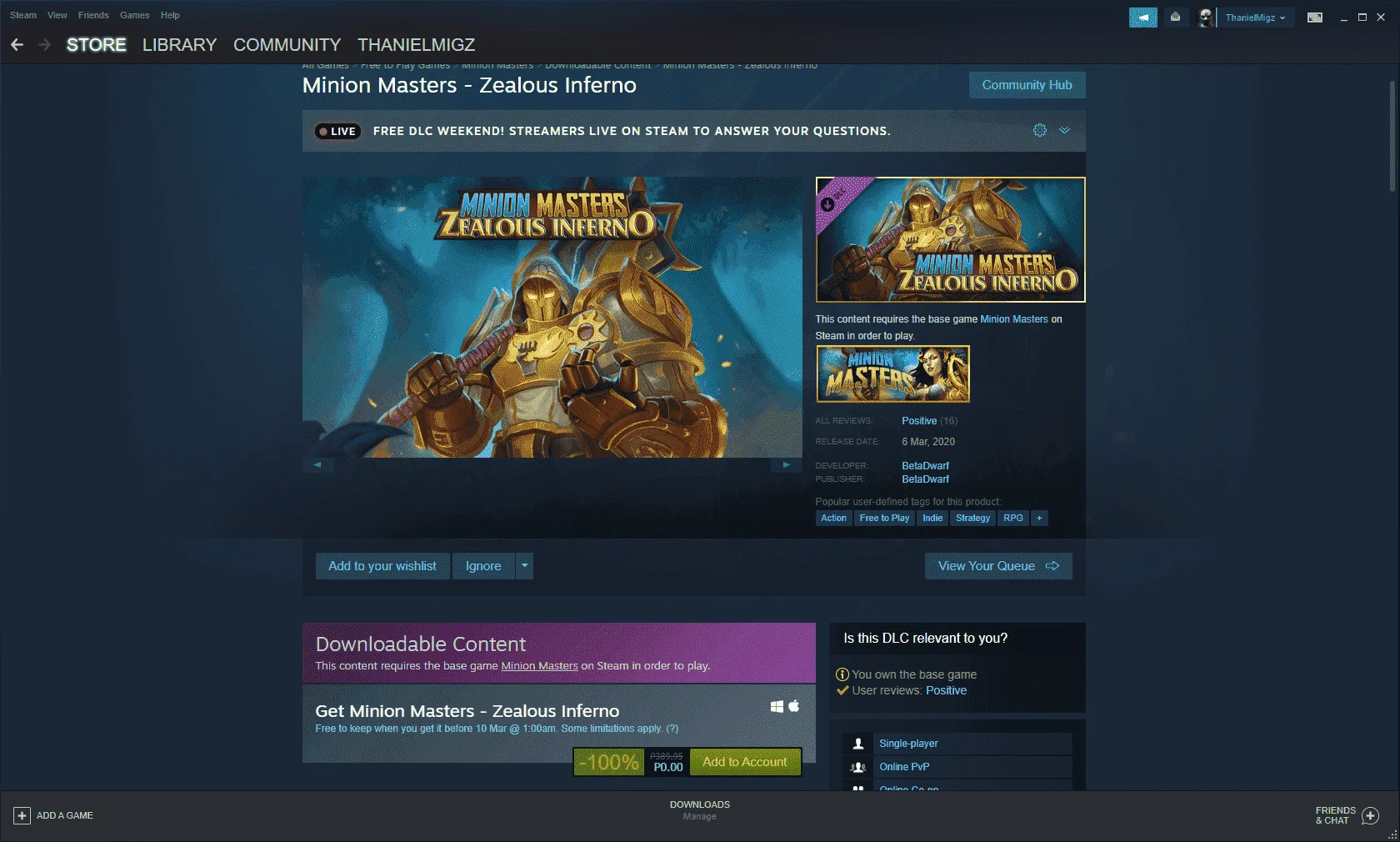
Task: Open the THANIELMIGZ profile tab
Action: [416, 45]
